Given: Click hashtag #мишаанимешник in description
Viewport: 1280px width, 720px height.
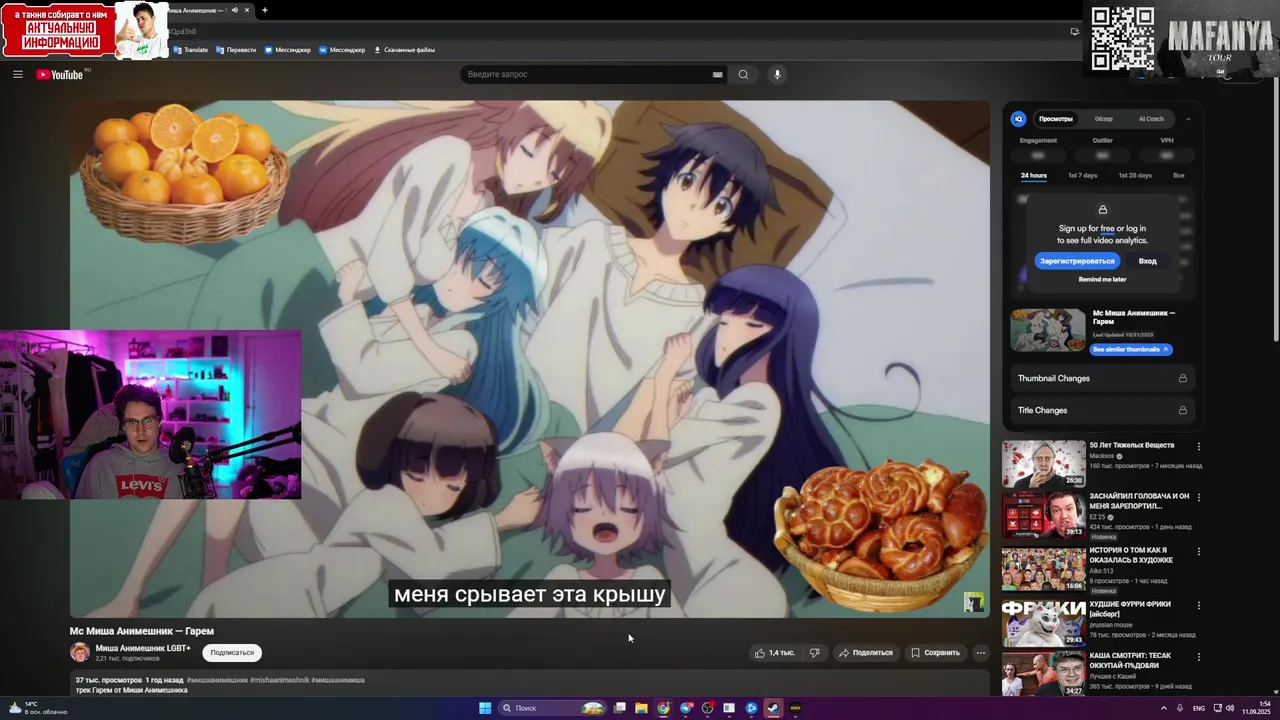Looking at the screenshot, I should click(x=217, y=680).
